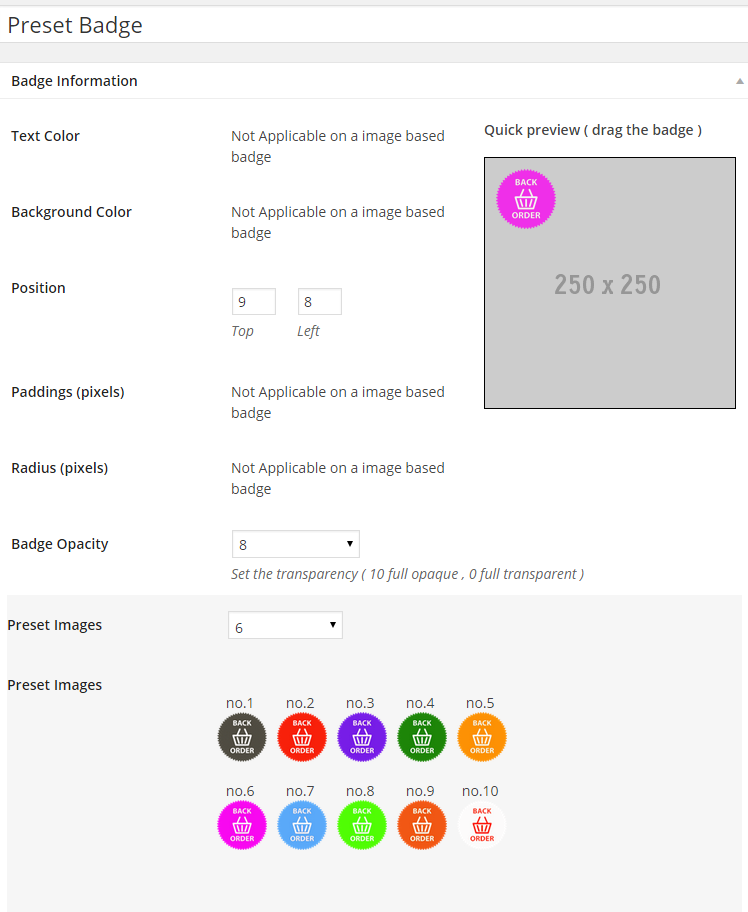Select the magenta no.6 preset badge
748x912 pixels.
[242, 825]
